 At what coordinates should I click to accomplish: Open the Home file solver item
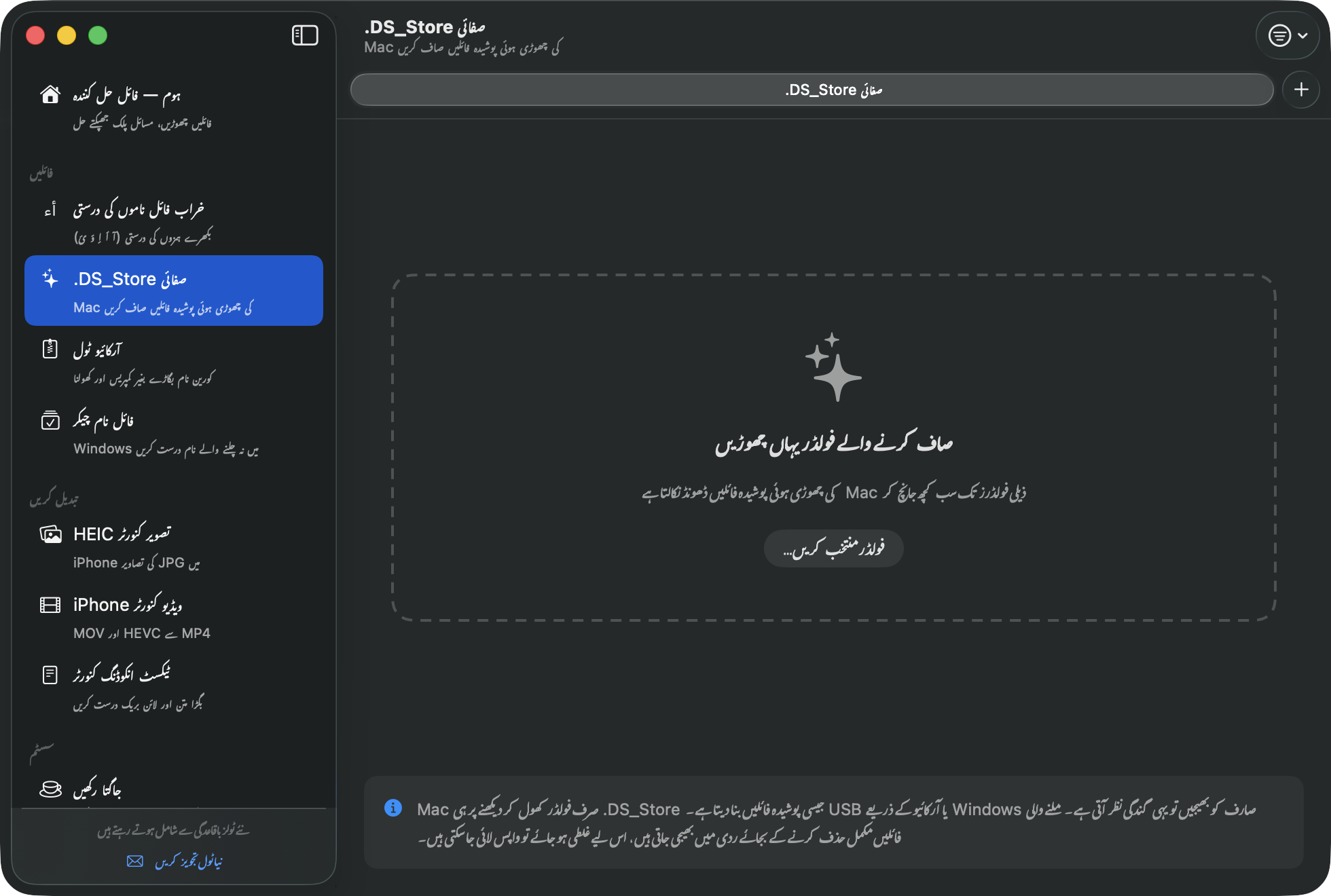click(x=174, y=107)
